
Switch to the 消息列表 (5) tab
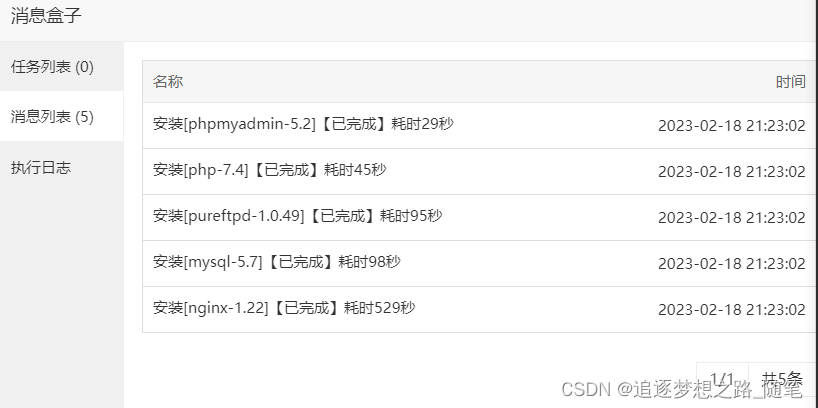(x=52, y=117)
